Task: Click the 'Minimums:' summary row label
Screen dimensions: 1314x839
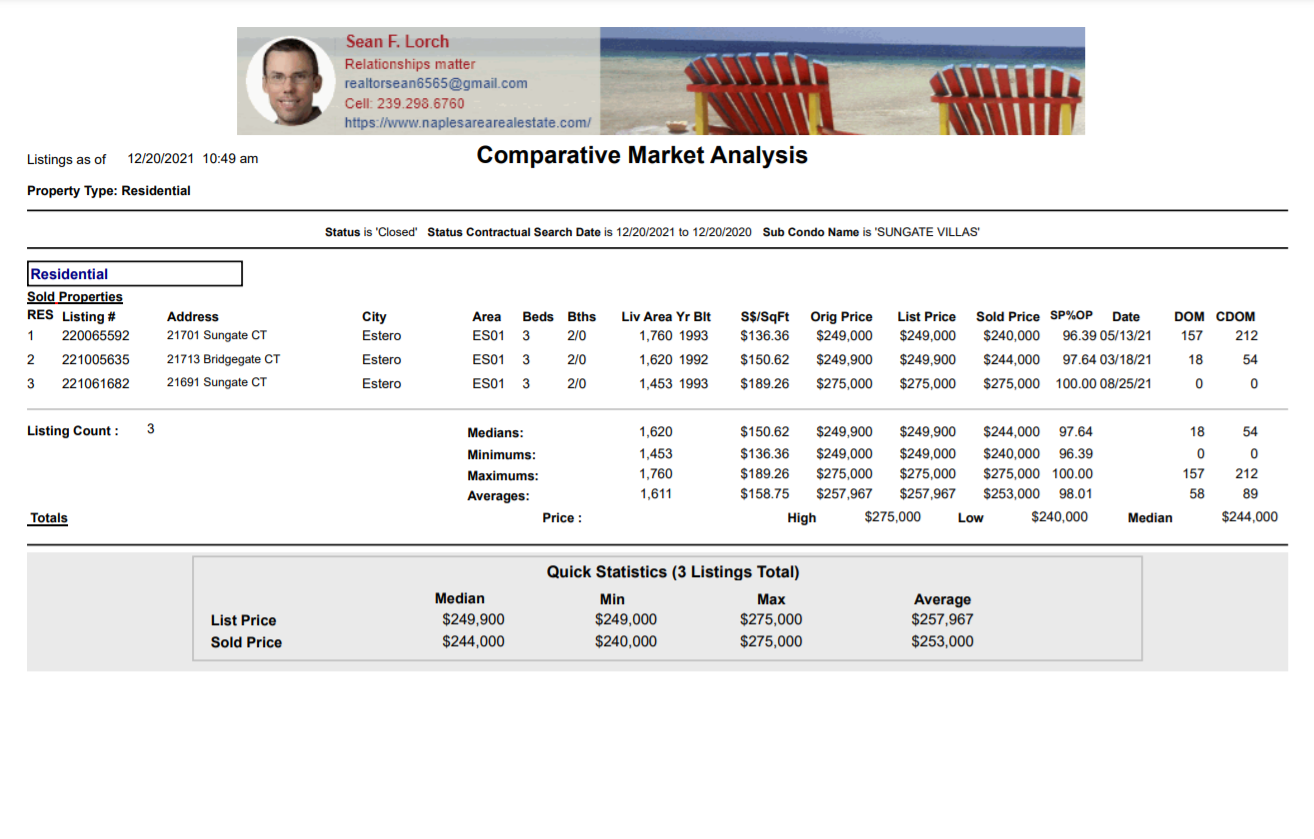Action: [502, 455]
